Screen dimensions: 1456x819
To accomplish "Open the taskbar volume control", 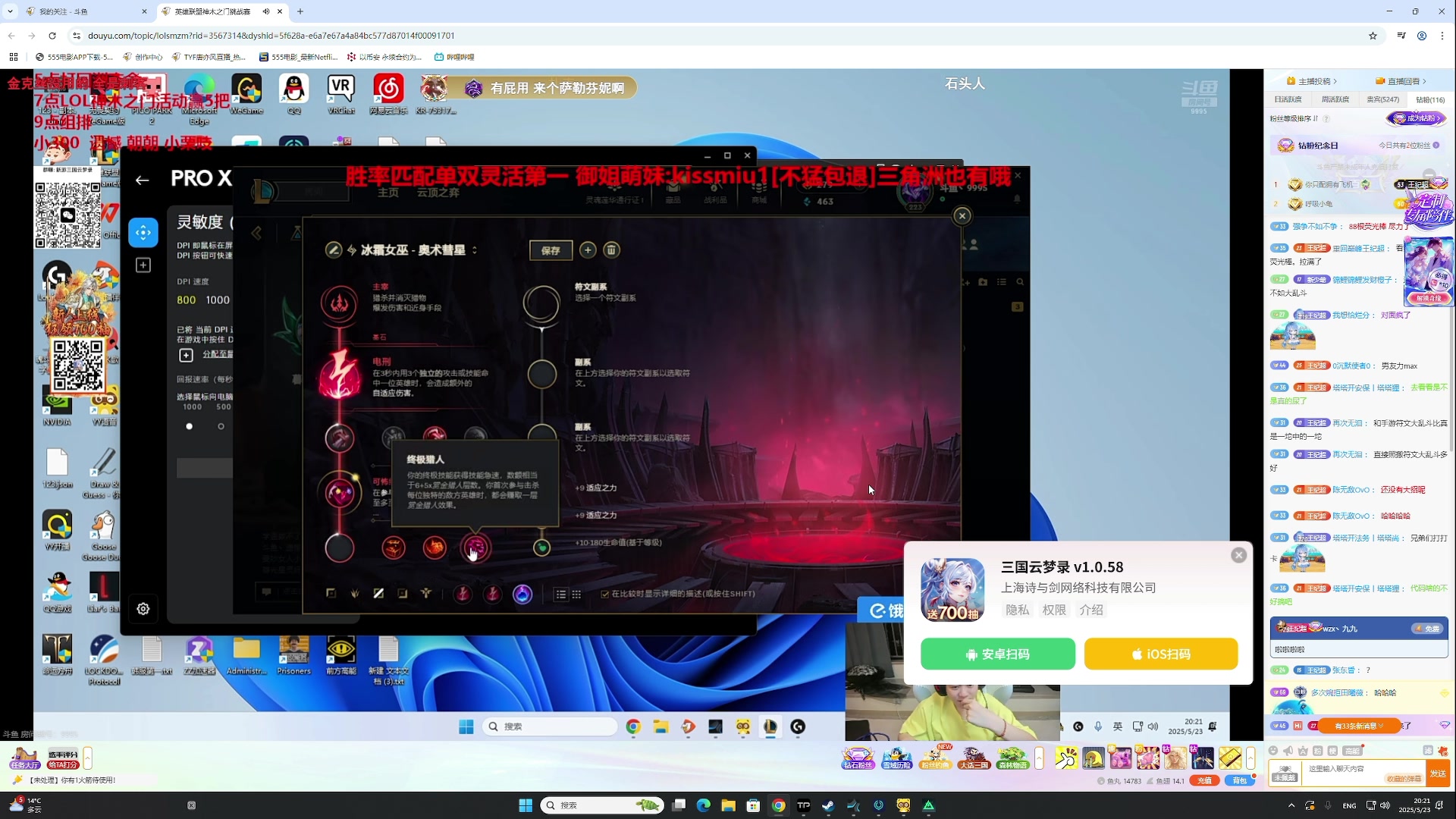I will [1385, 805].
